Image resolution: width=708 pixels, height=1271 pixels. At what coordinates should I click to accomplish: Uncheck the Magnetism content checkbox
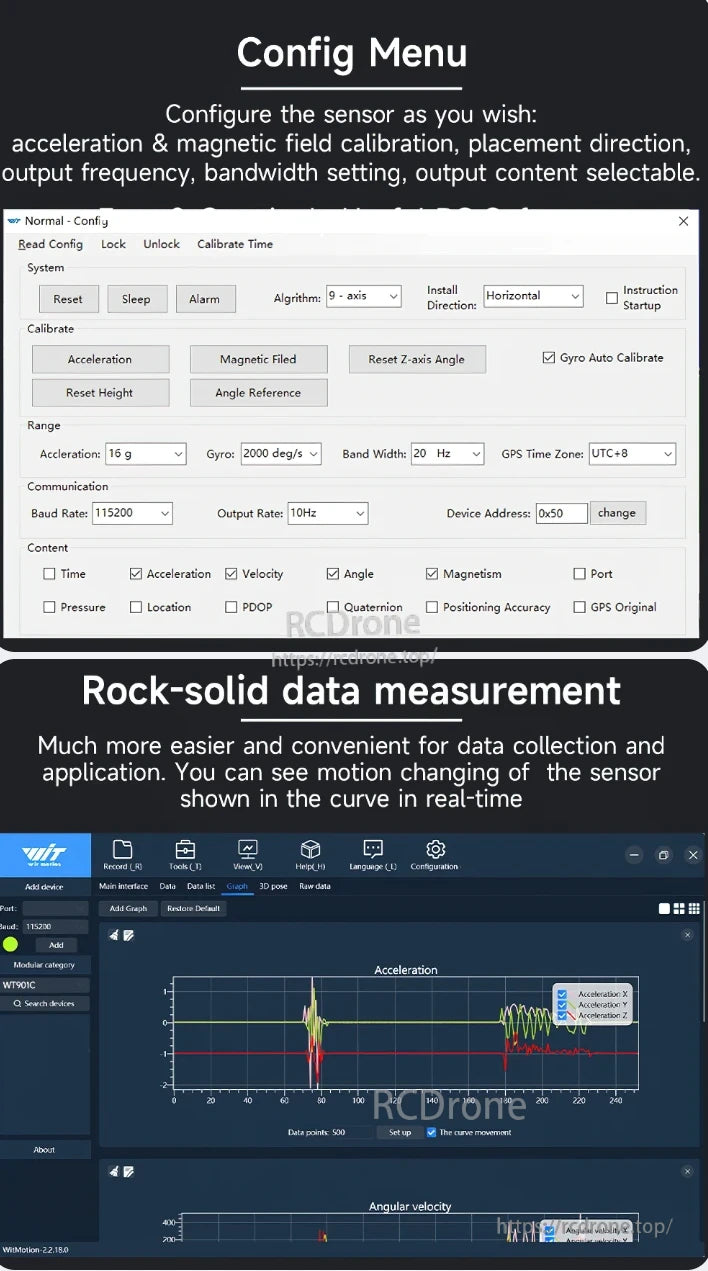pos(432,574)
